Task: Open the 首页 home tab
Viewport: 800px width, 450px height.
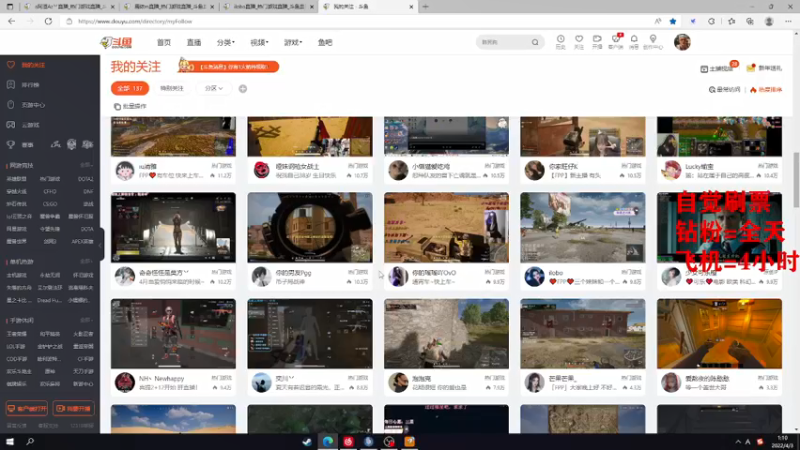Action: click(x=164, y=42)
